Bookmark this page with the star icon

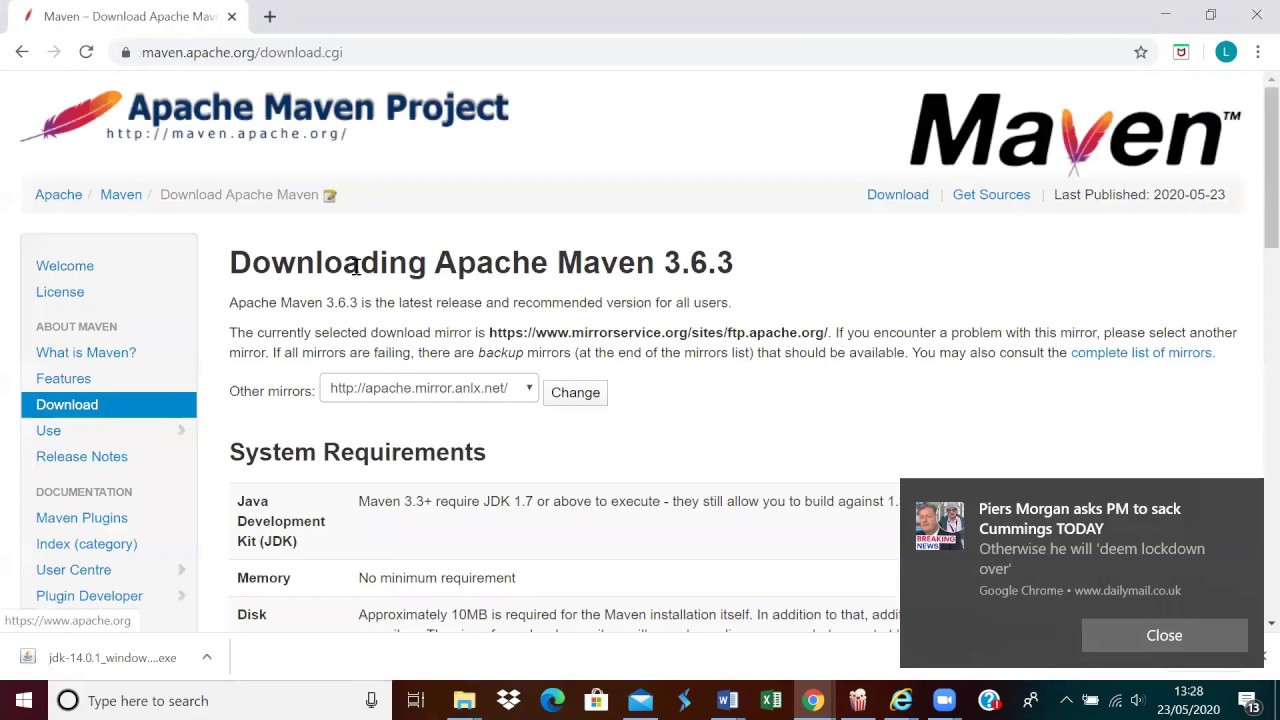click(1141, 52)
